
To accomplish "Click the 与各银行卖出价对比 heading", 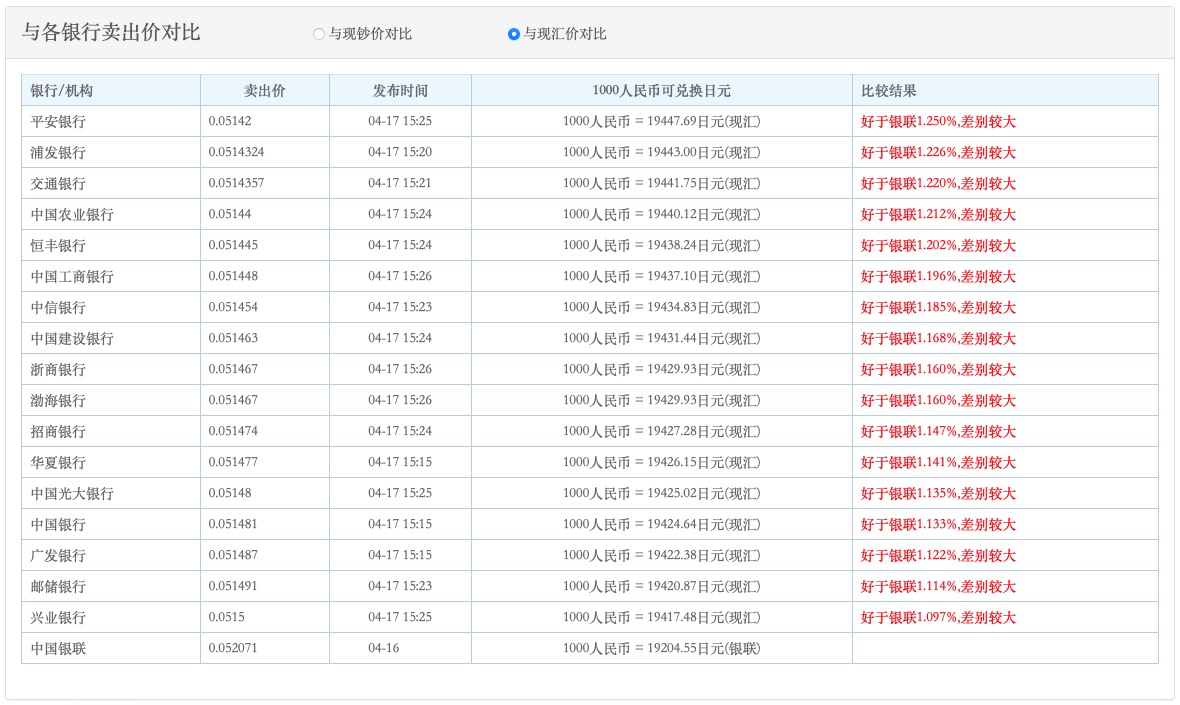I will 111,32.
